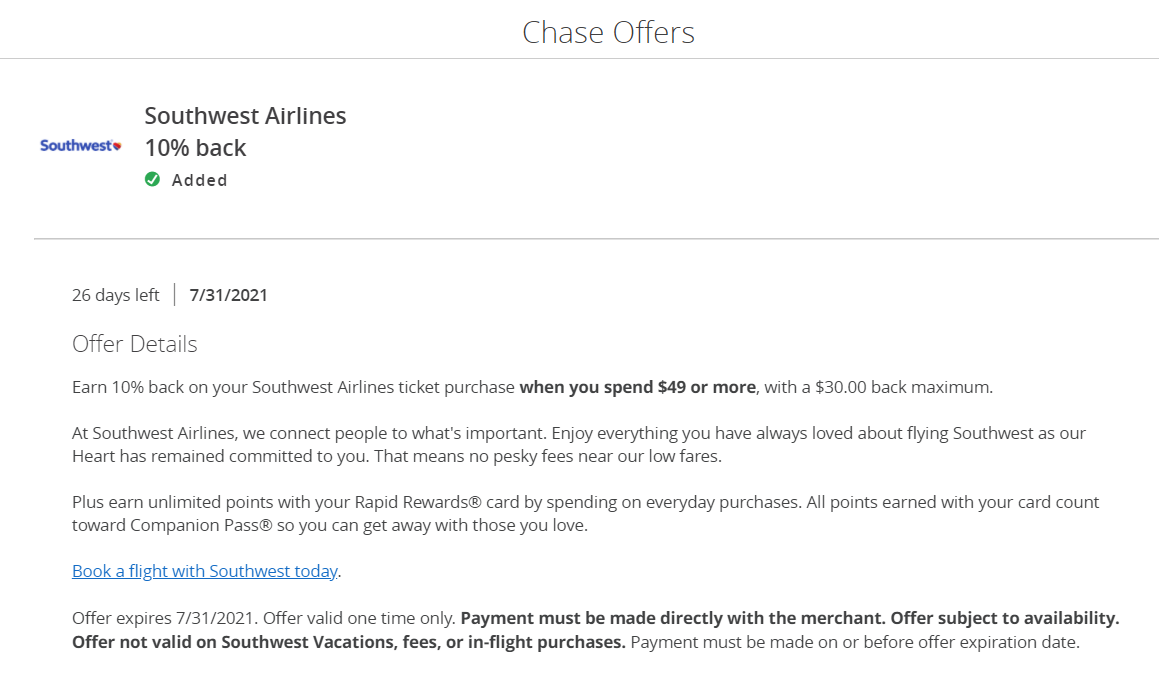Viewport: 1159px width, 677px height.
Task: Click the Southwest Airlines offer heading
Action: pos(245,115)
